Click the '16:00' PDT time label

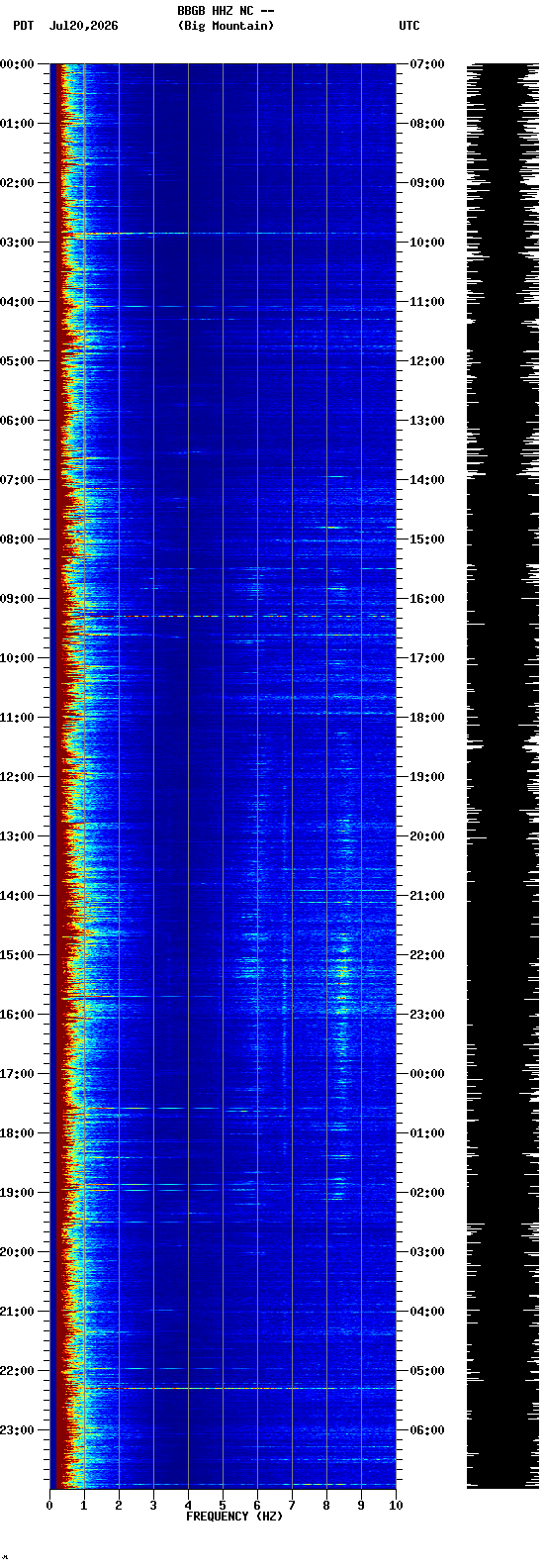pyautogui.click(x=17, y=1015)
